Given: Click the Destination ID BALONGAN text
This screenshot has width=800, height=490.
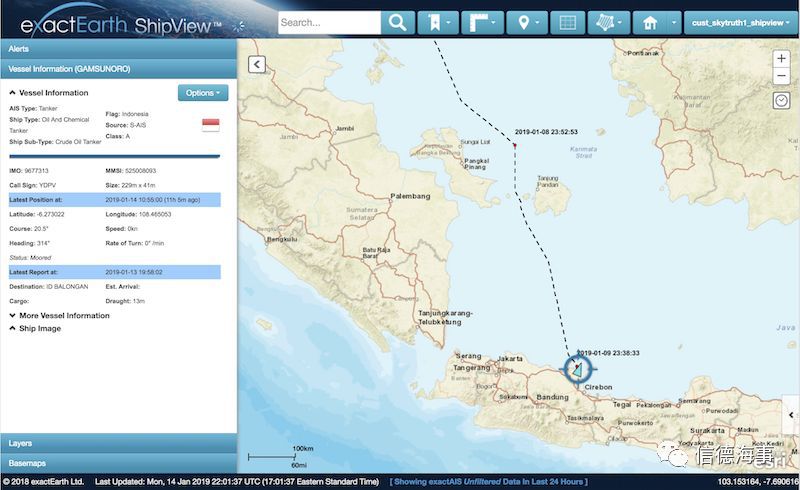Looking at the screenshot, I should 48,287.
